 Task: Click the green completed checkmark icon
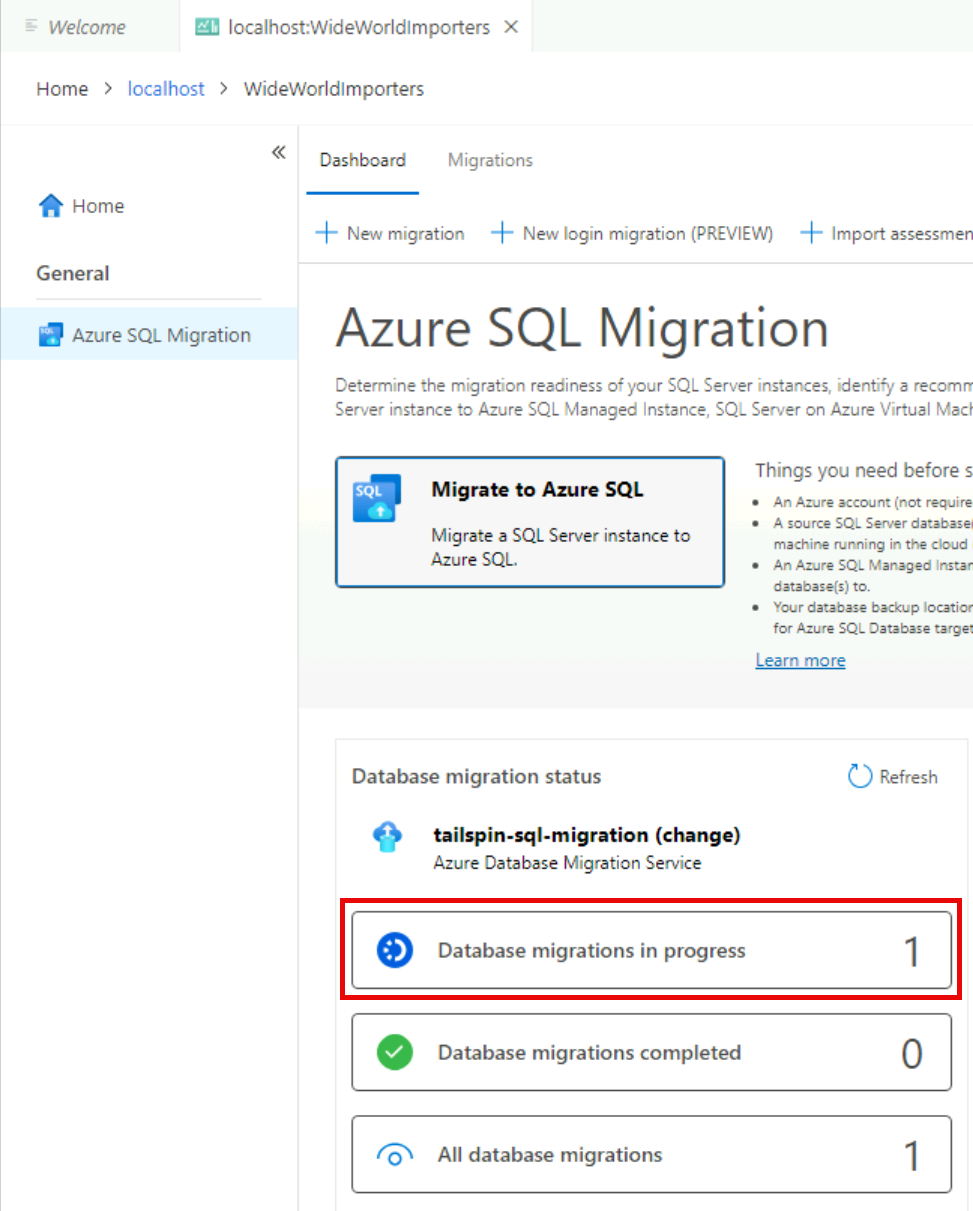point(394,1052)
